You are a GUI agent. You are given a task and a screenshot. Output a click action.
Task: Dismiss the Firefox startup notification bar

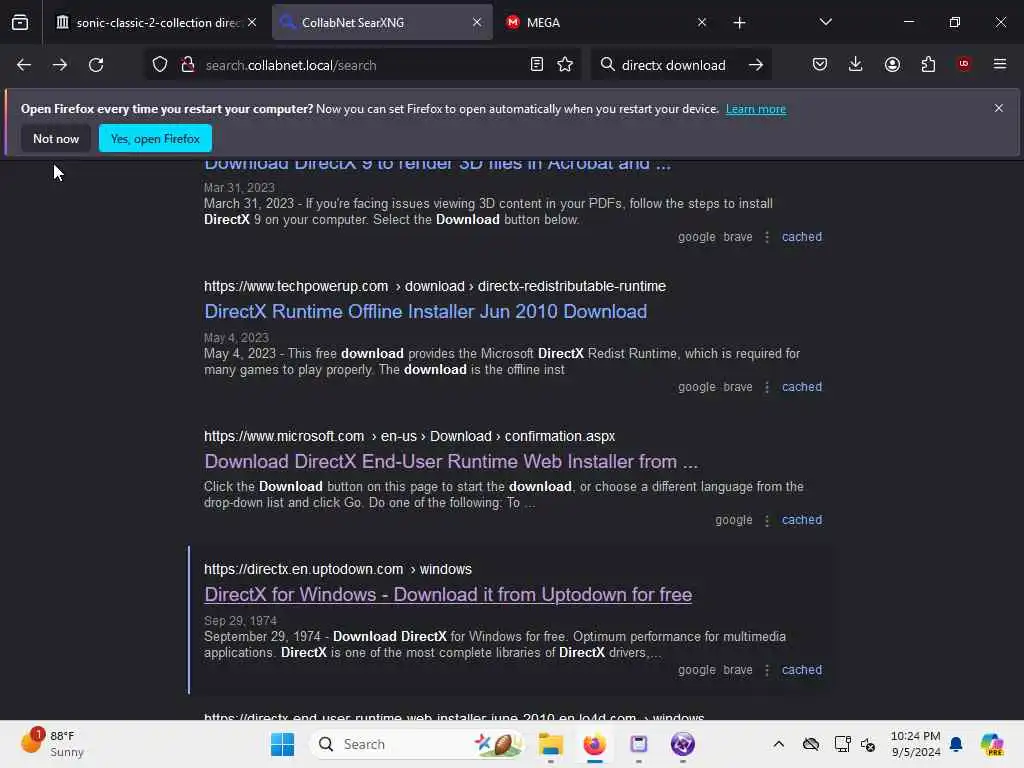(x=999, y=108)
